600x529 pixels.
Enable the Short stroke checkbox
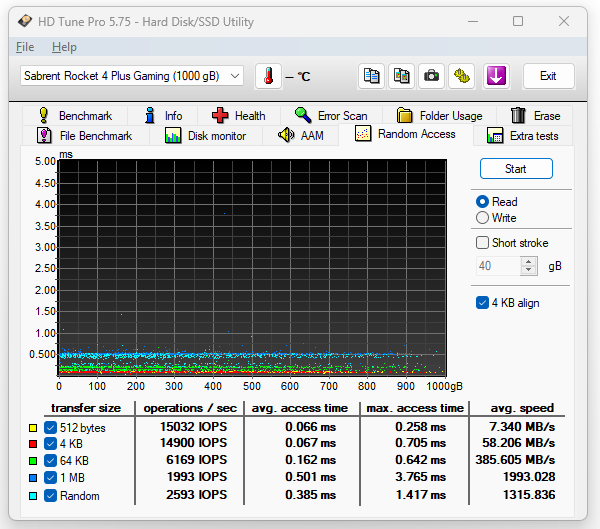coord(482,243)
